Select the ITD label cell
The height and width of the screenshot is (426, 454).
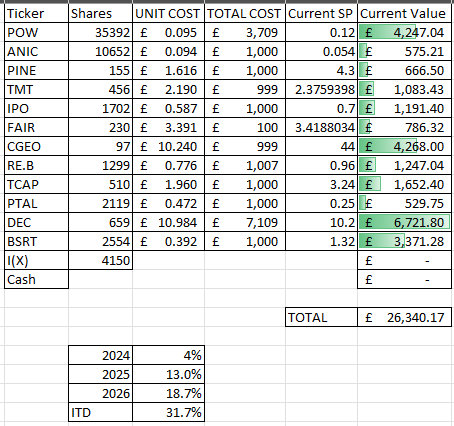pos(100,412)
